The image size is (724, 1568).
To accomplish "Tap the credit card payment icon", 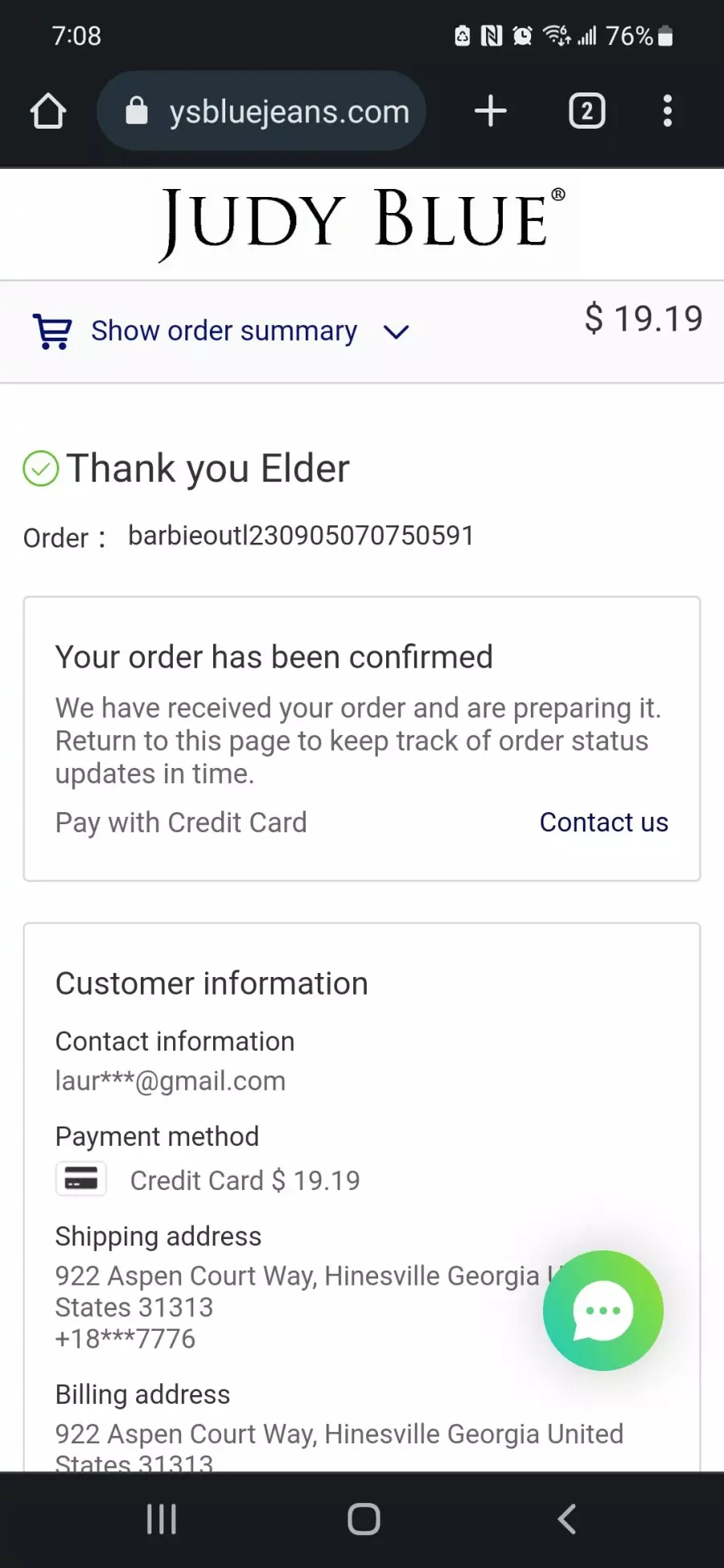I will click(81, 1180).
